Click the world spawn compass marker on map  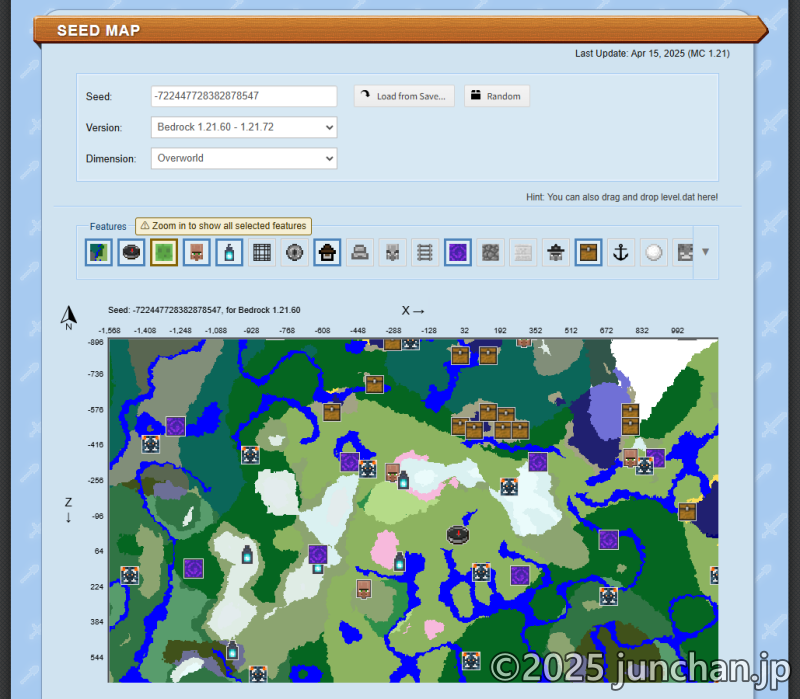(x=458, y=534)
